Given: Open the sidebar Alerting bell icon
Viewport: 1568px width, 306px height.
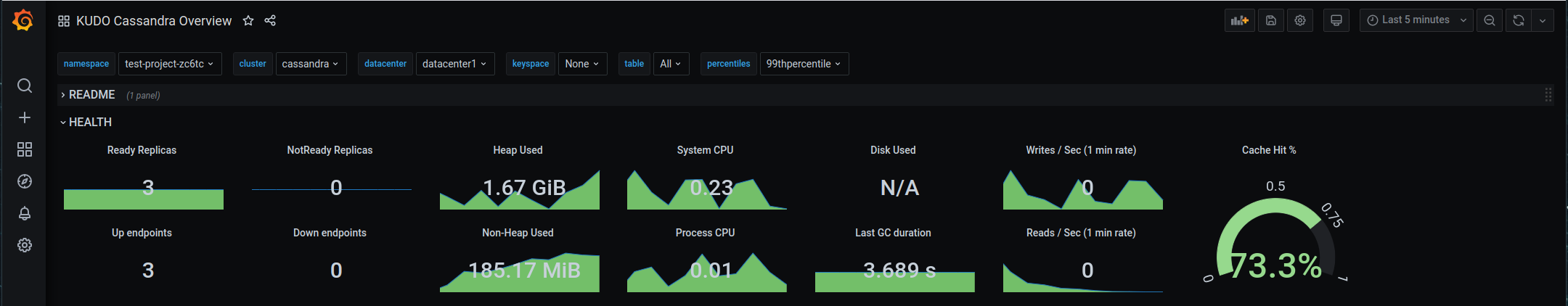Looking at the screenshot, I should 25,213.
